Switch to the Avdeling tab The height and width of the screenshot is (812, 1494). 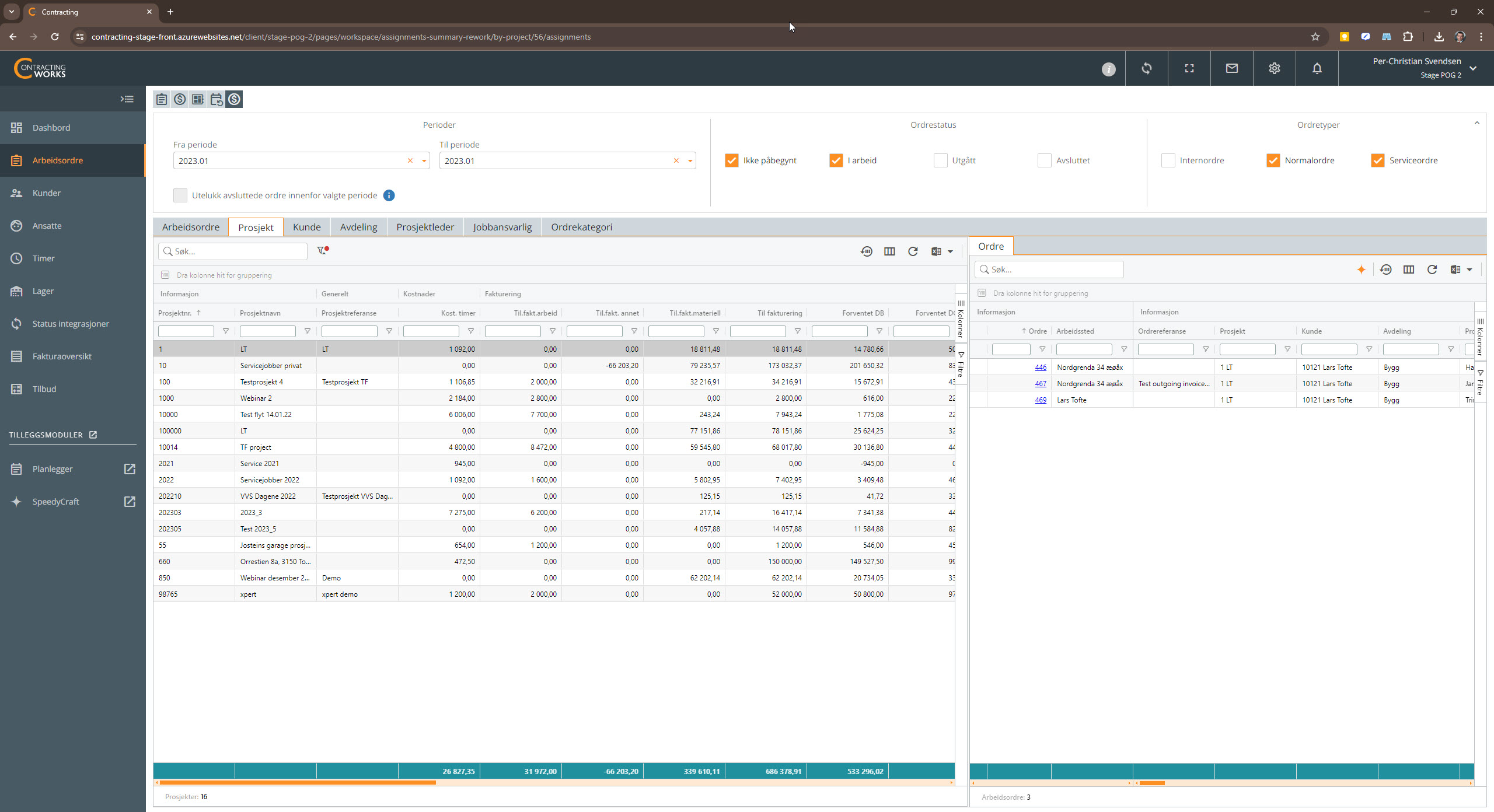point(359,227)
